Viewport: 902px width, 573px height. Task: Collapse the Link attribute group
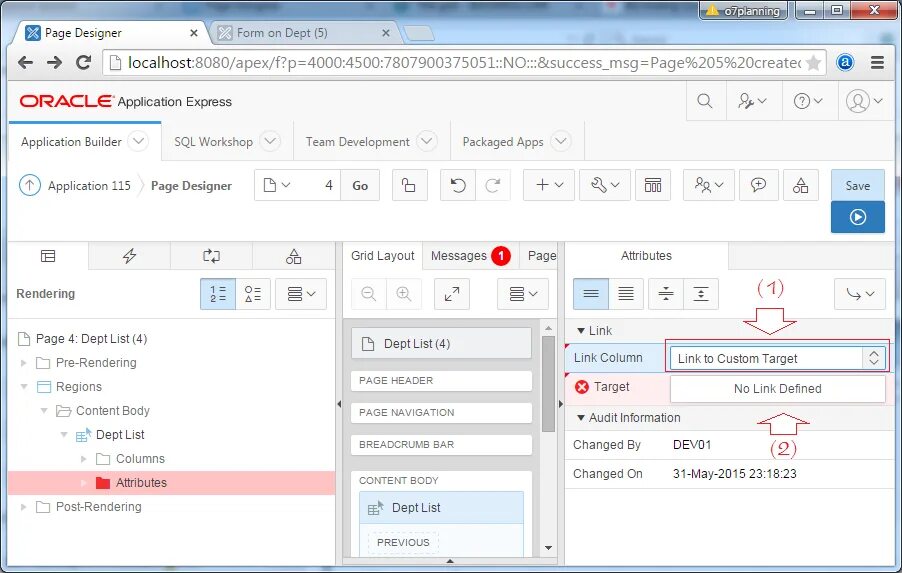click(581, 331)
